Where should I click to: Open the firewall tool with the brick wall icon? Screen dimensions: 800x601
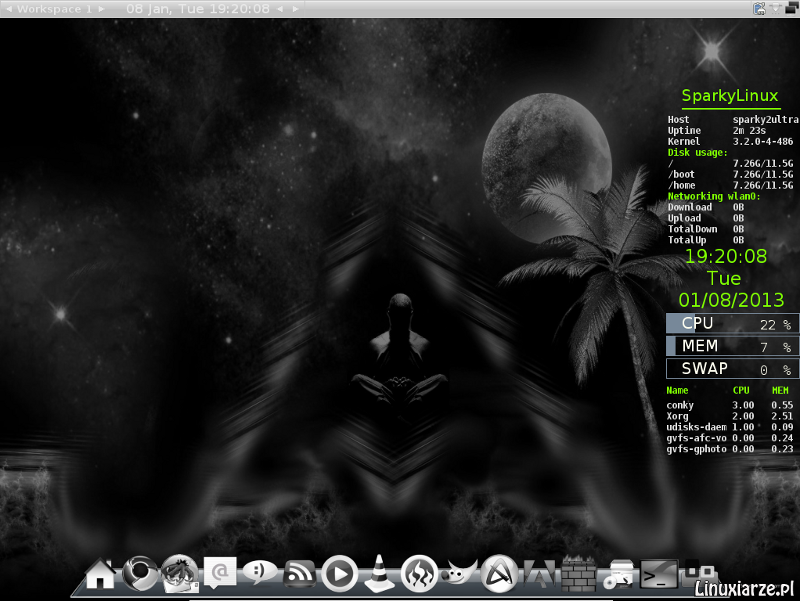(578, 575)
